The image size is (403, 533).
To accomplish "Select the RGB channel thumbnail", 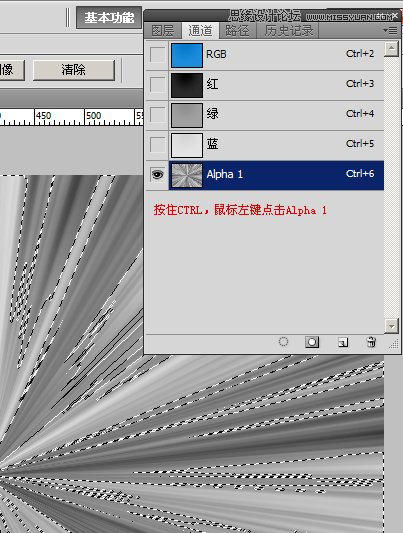I will 187,55.
